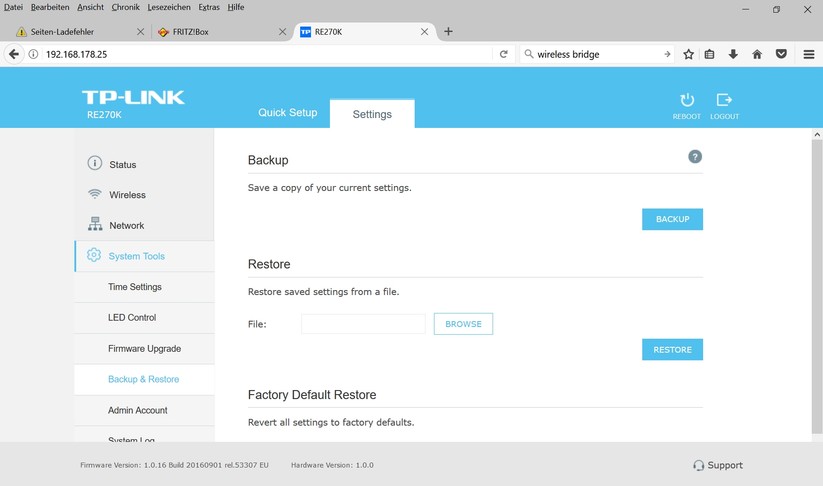The image size is (823, 486).
Task: Open the downloads arrow icon
Action: 733,54
